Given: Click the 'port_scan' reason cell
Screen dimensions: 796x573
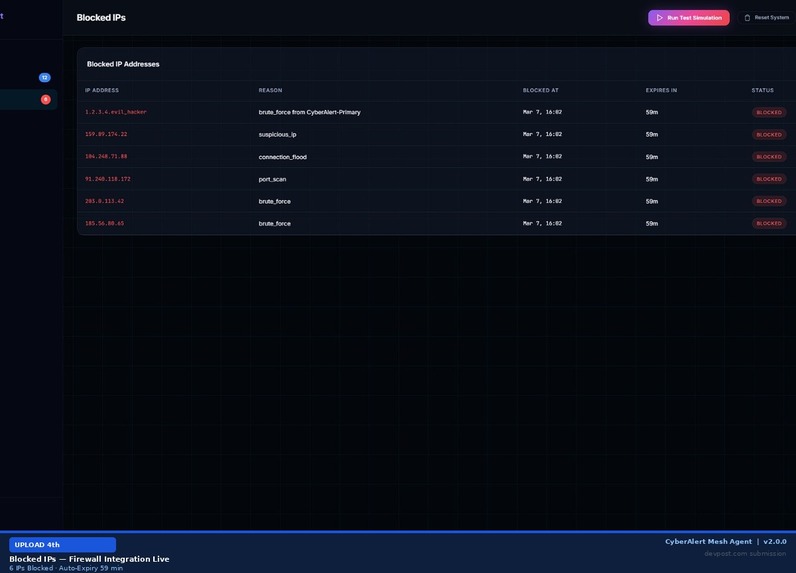Looking at the screenshot, I should pyautogui.click(x=272, y=179).
